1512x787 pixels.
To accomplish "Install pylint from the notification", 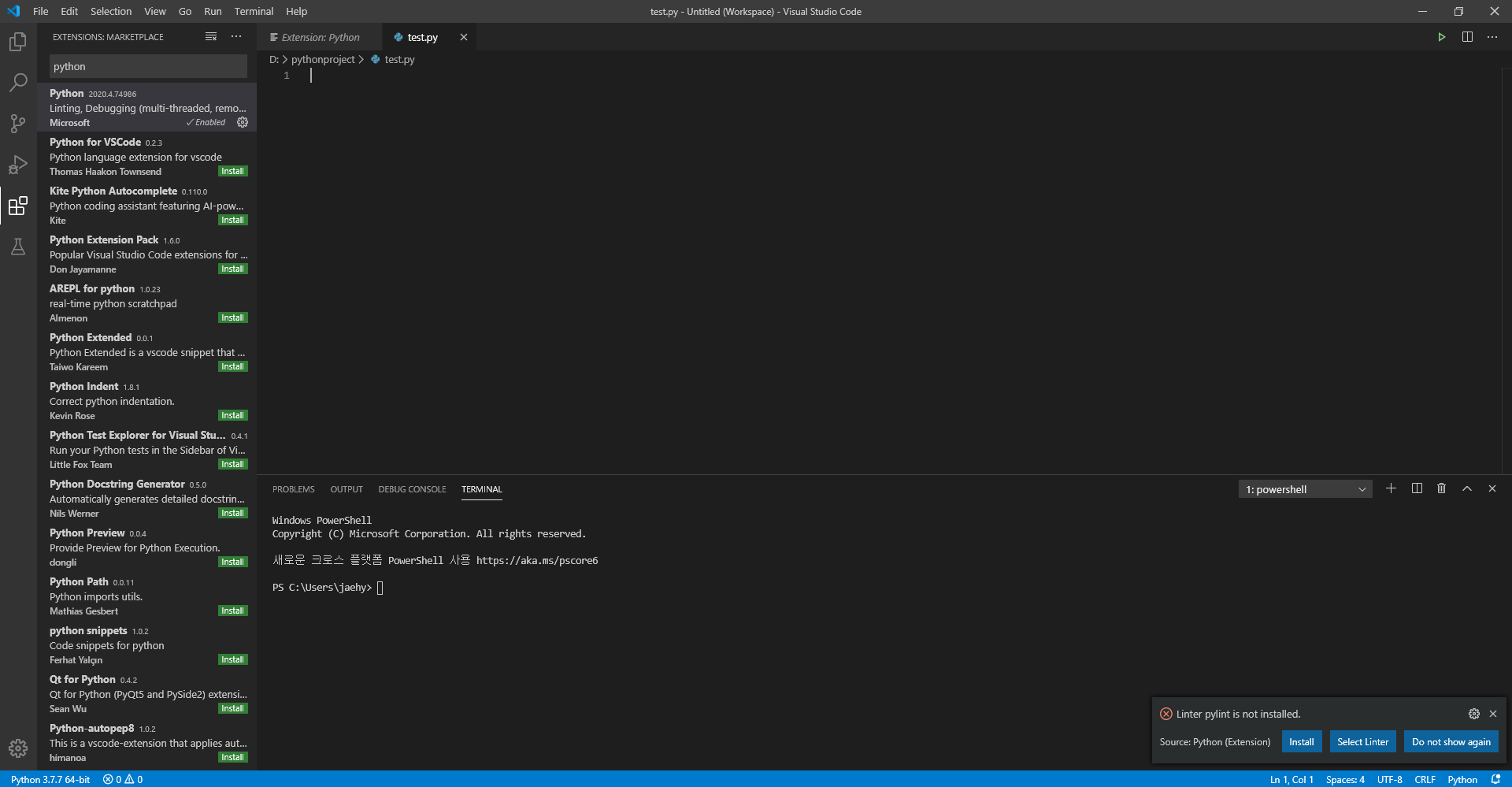I will 1302,741.
